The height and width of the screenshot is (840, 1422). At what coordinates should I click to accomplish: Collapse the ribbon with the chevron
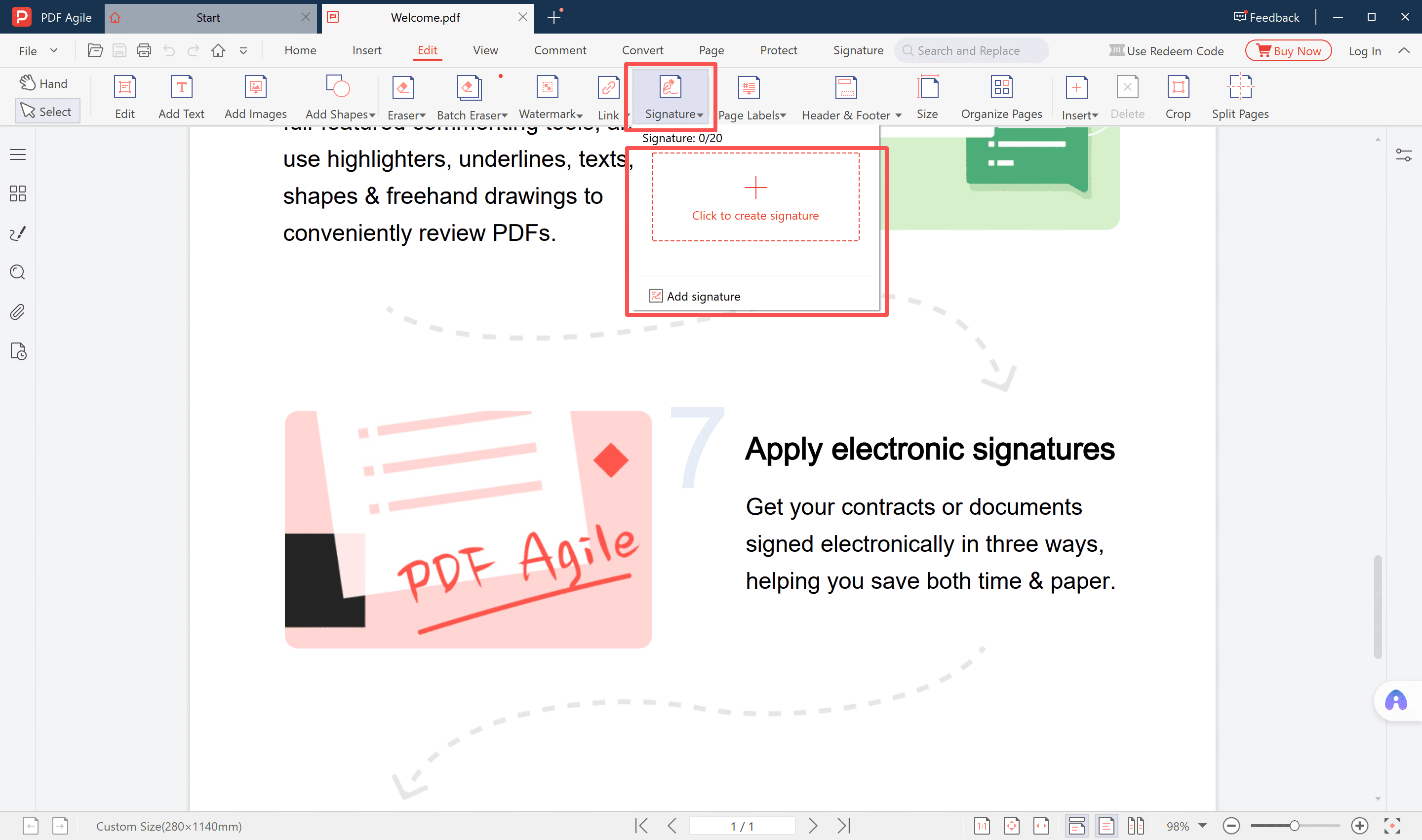pos(1404,50)
